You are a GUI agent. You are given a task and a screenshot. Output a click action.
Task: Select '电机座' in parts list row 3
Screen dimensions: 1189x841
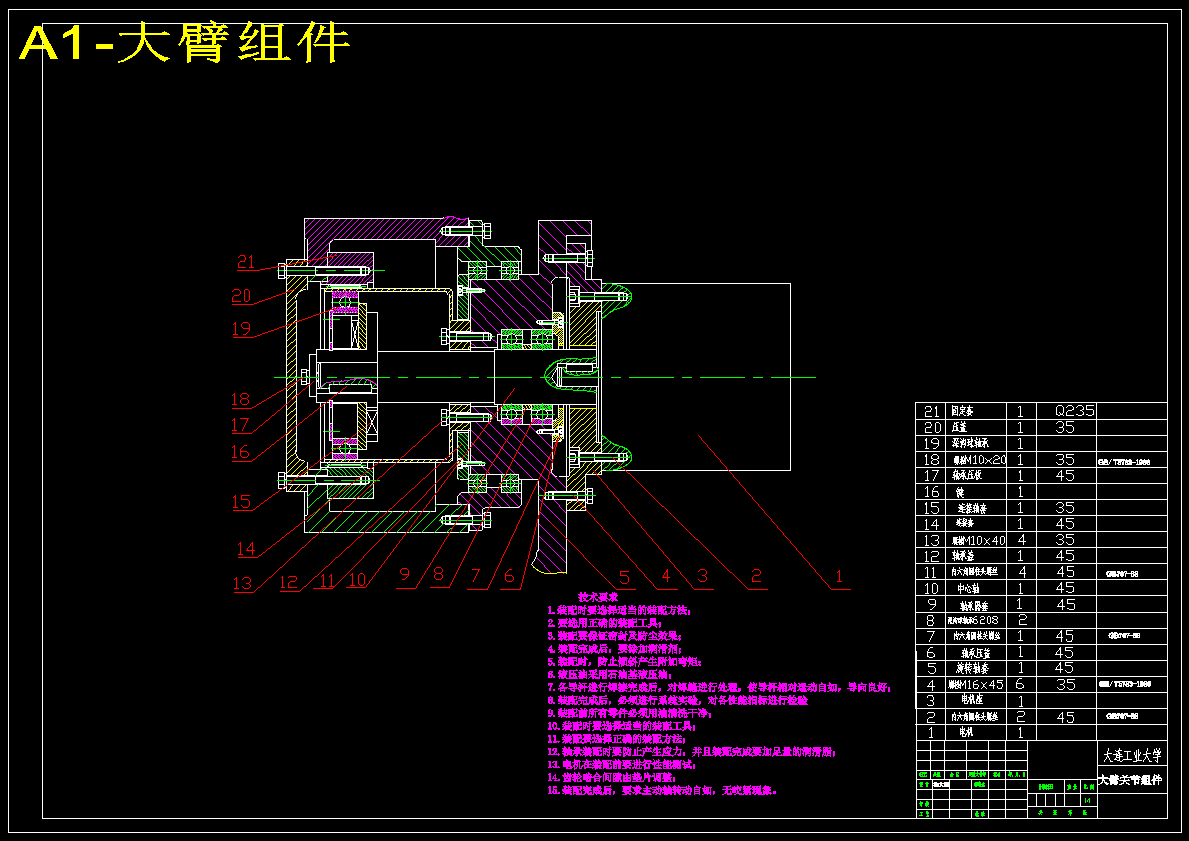[x=972, y=700]
